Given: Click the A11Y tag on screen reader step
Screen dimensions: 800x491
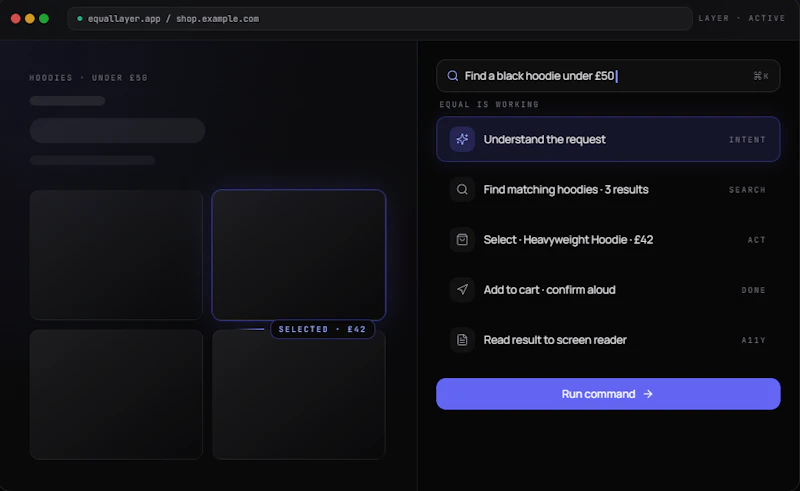Looking at the screenshot, I should coord(753,340).
